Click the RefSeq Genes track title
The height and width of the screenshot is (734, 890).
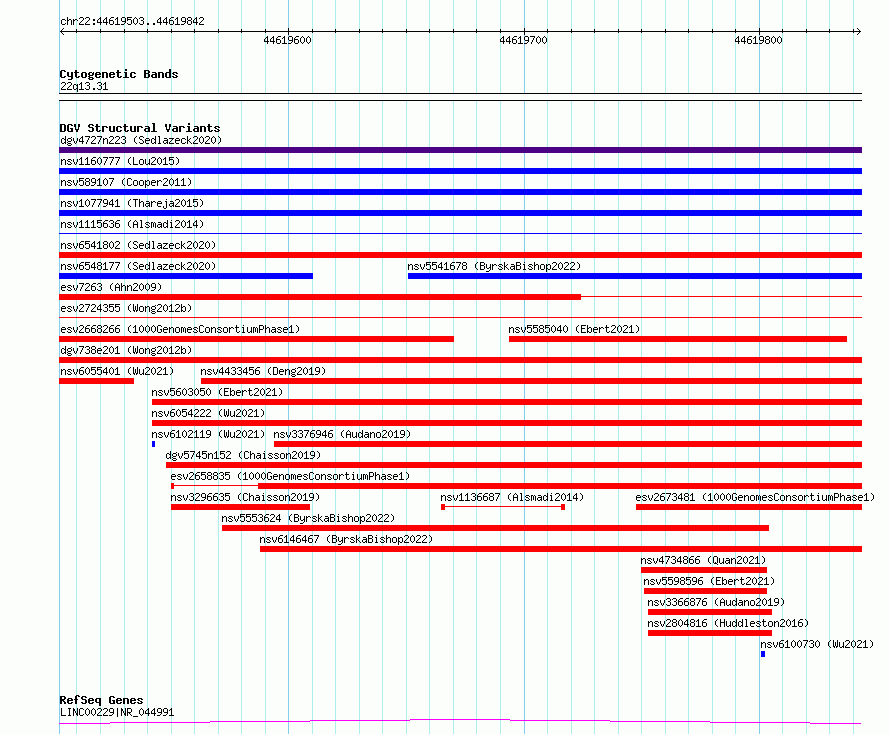coord(101,701)
